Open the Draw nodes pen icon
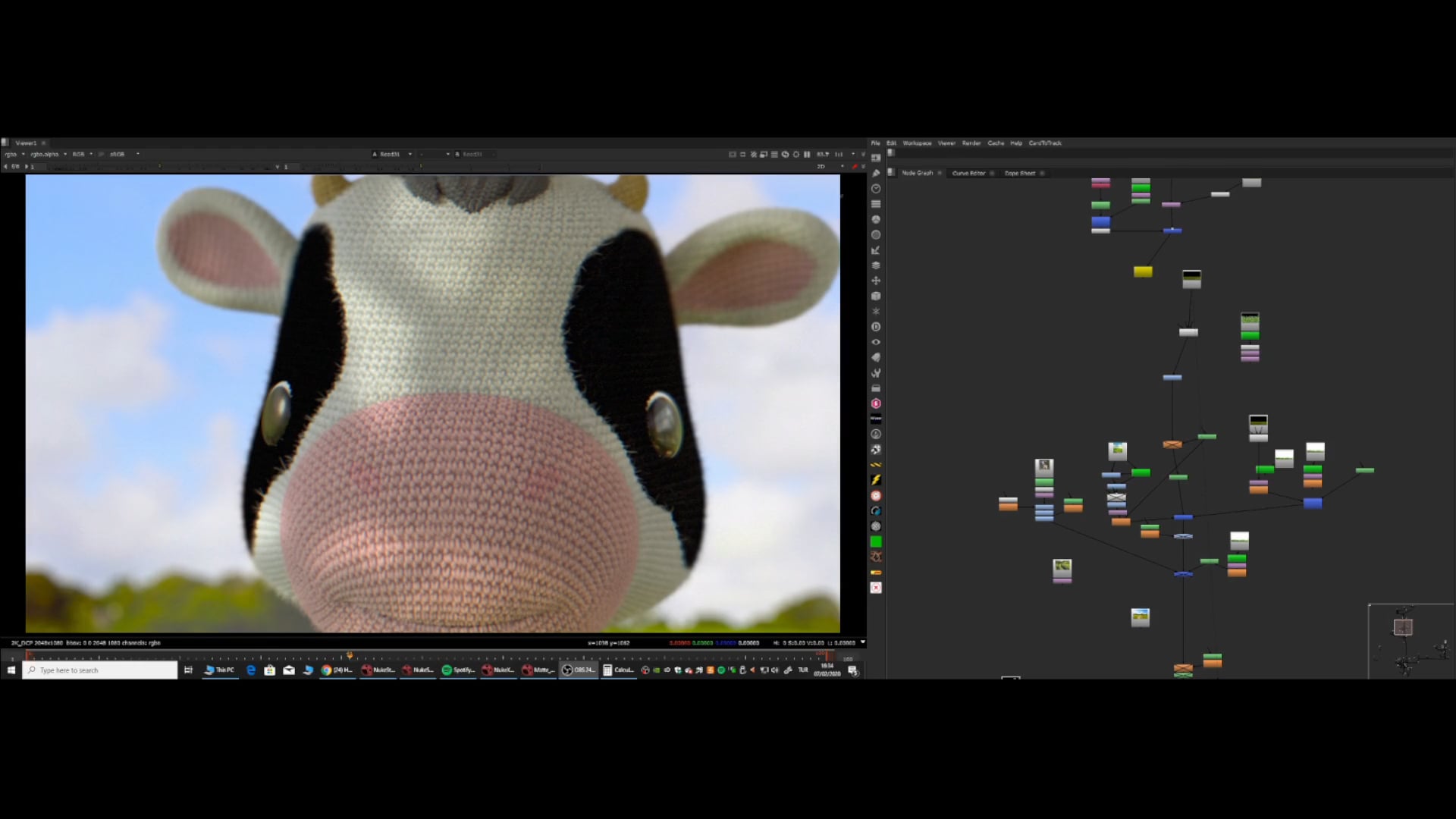The height and width of the screenshot is (819, 1456). point(876,173)
